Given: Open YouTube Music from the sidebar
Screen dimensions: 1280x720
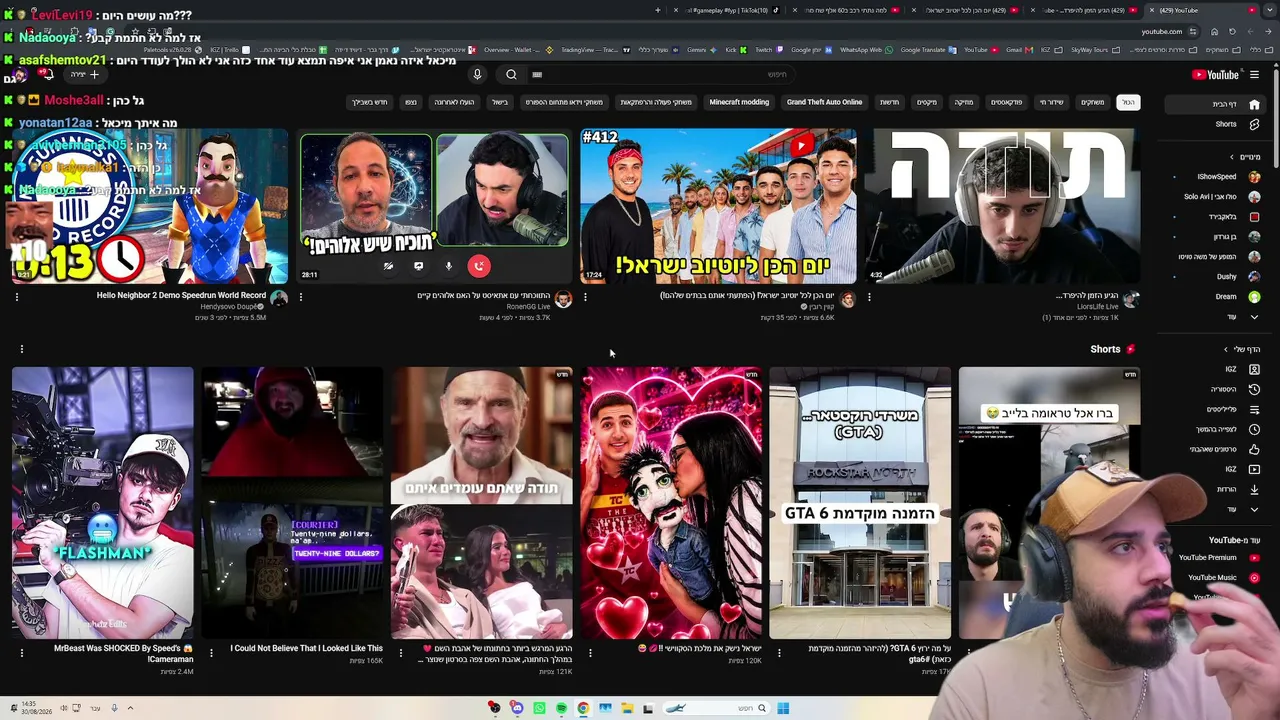Looking at the screenshot, I should (1223, 578).
